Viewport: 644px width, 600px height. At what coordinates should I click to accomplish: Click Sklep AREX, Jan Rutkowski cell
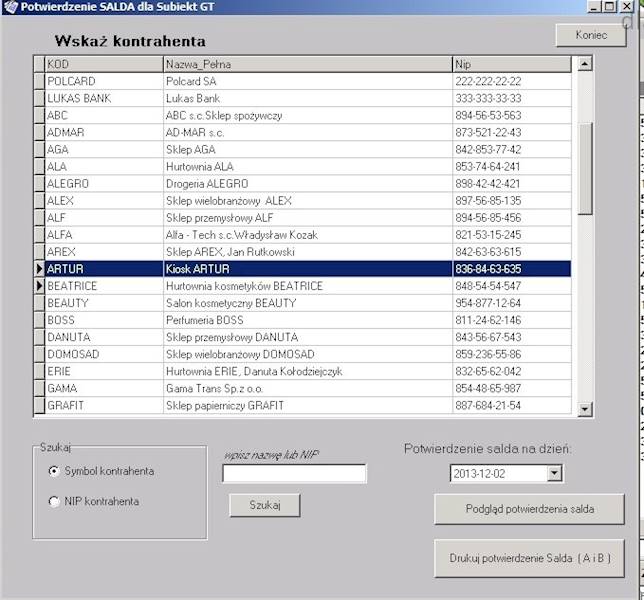click(x=308, y=252)
